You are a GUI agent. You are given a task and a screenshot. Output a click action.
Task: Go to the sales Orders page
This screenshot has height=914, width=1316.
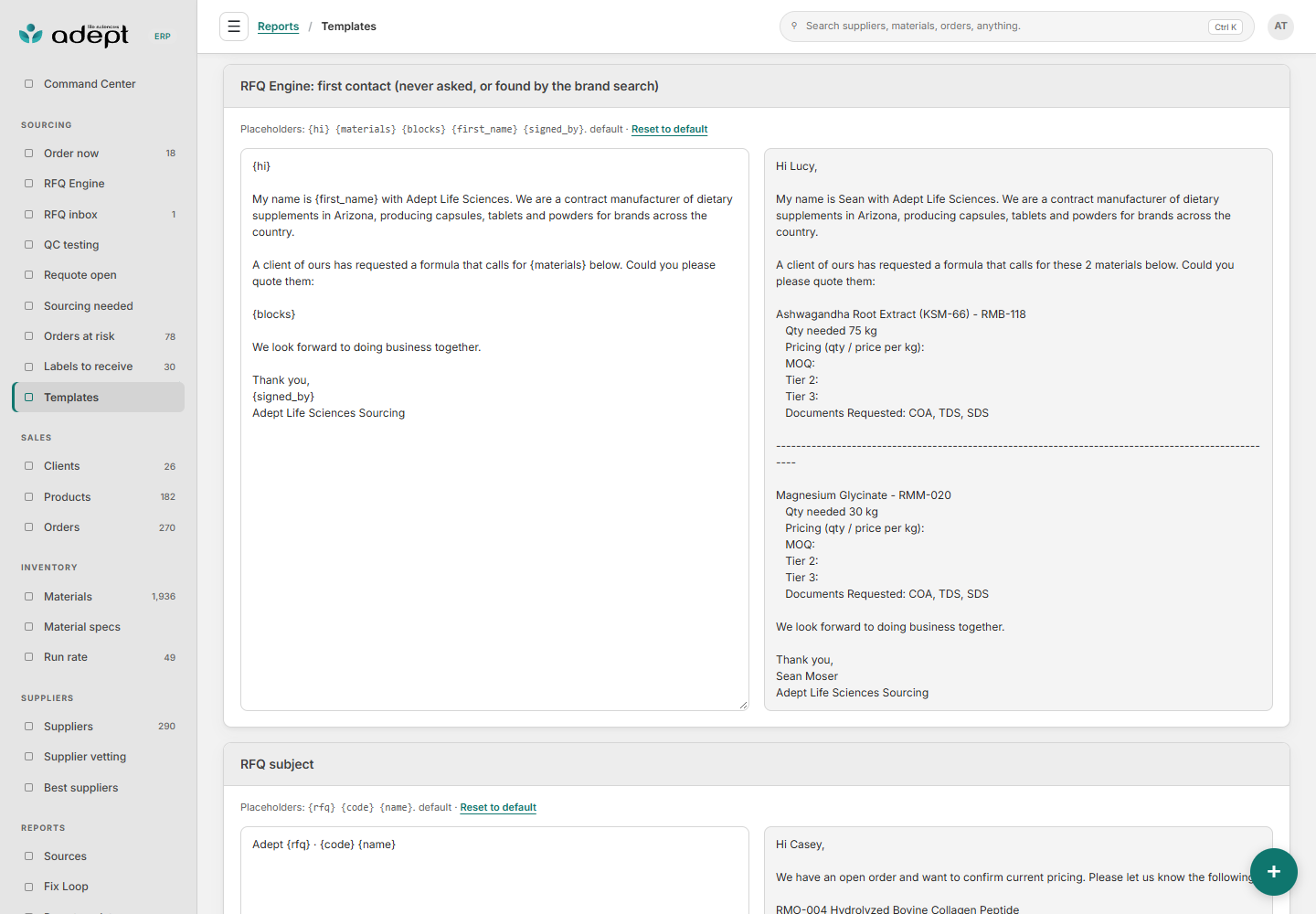[99, 527]
